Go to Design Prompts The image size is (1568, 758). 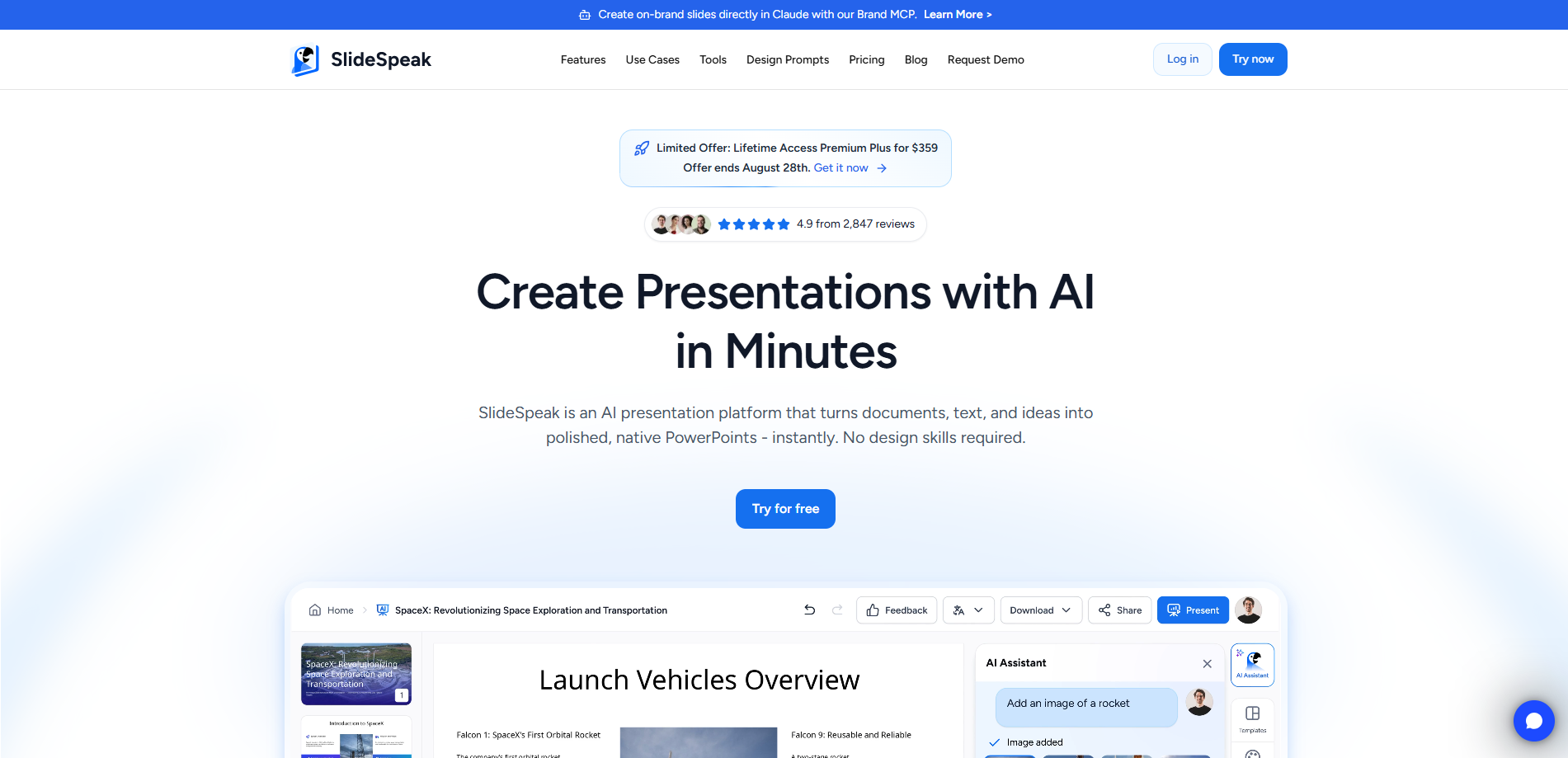coord(788,60)
